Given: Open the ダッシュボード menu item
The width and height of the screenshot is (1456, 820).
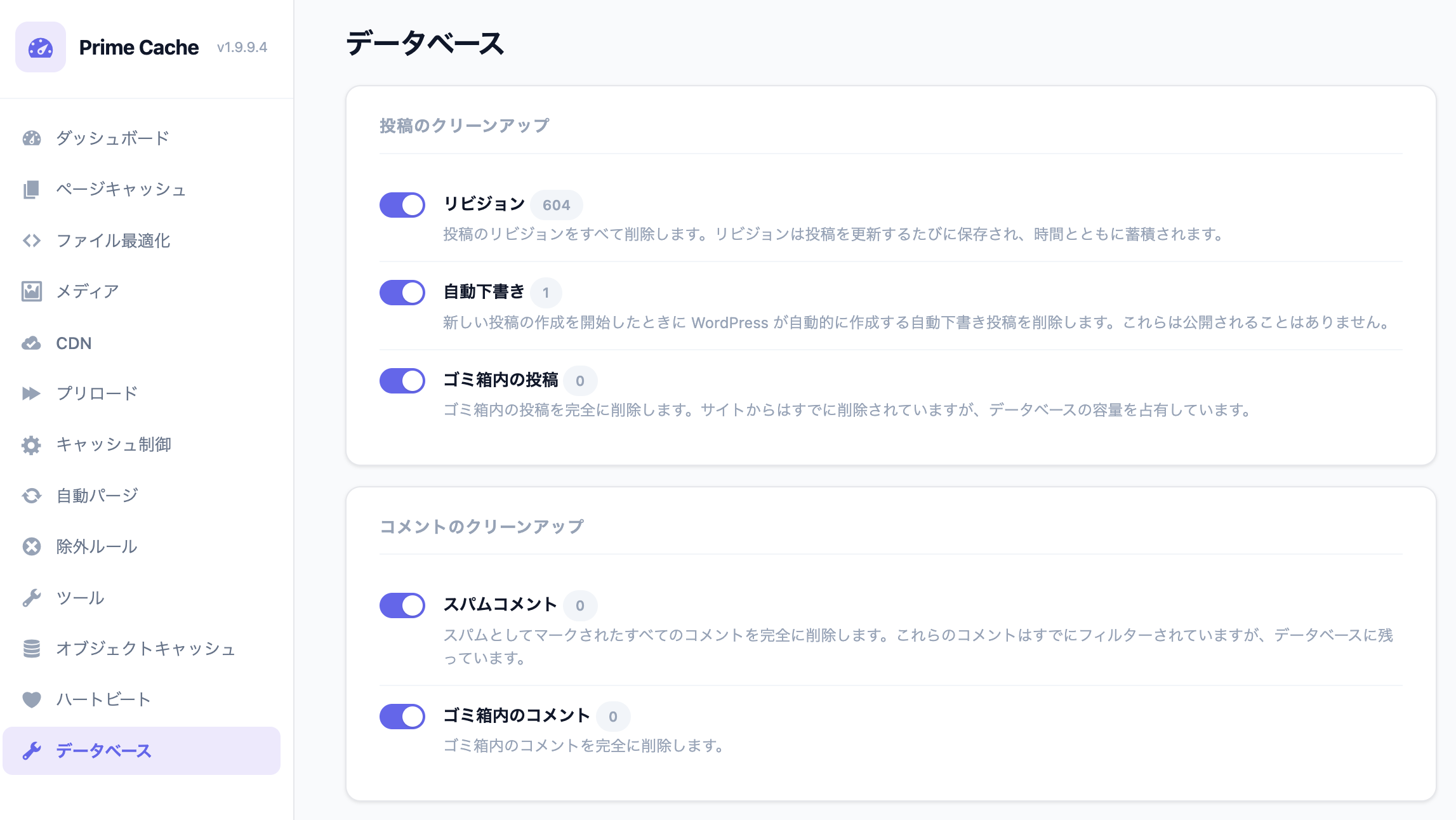Looking at the screenshot, I should tap(142, 138).
